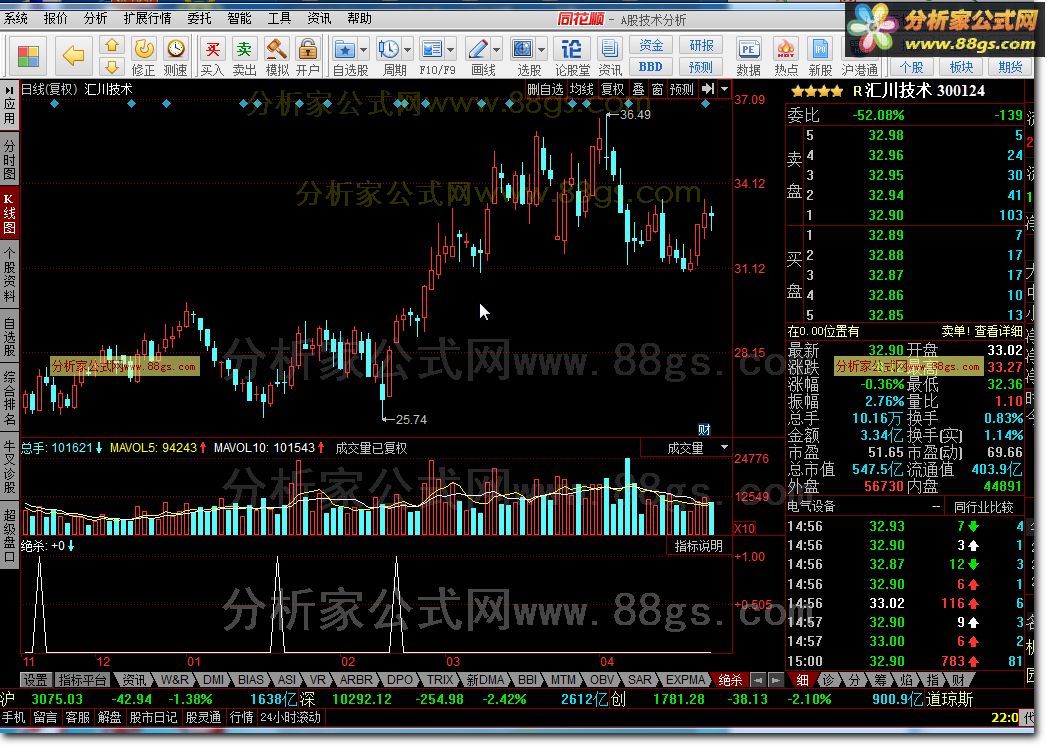
Task: Expand the 自选股 dropdown arrow
Action: point(364,49)
